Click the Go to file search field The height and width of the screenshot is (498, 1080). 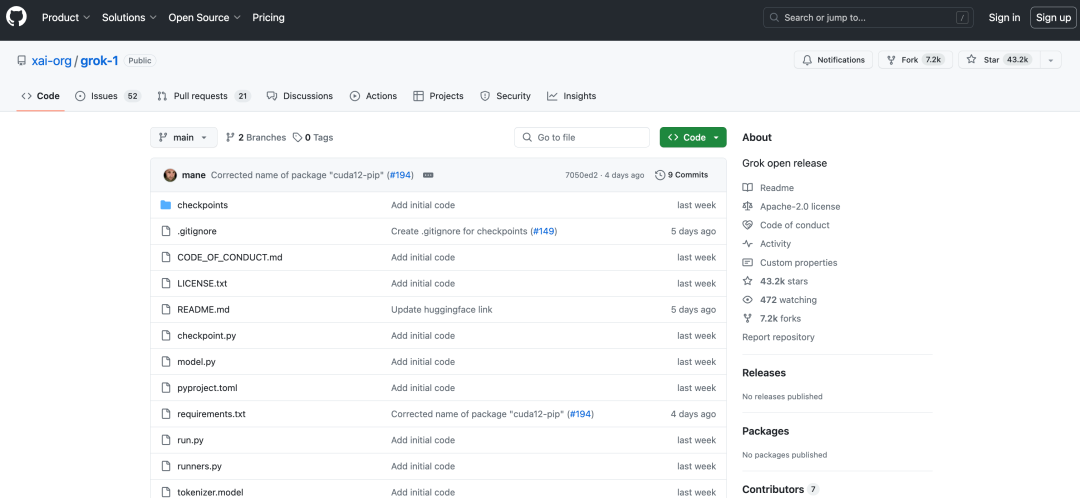[x=582, y=137]
